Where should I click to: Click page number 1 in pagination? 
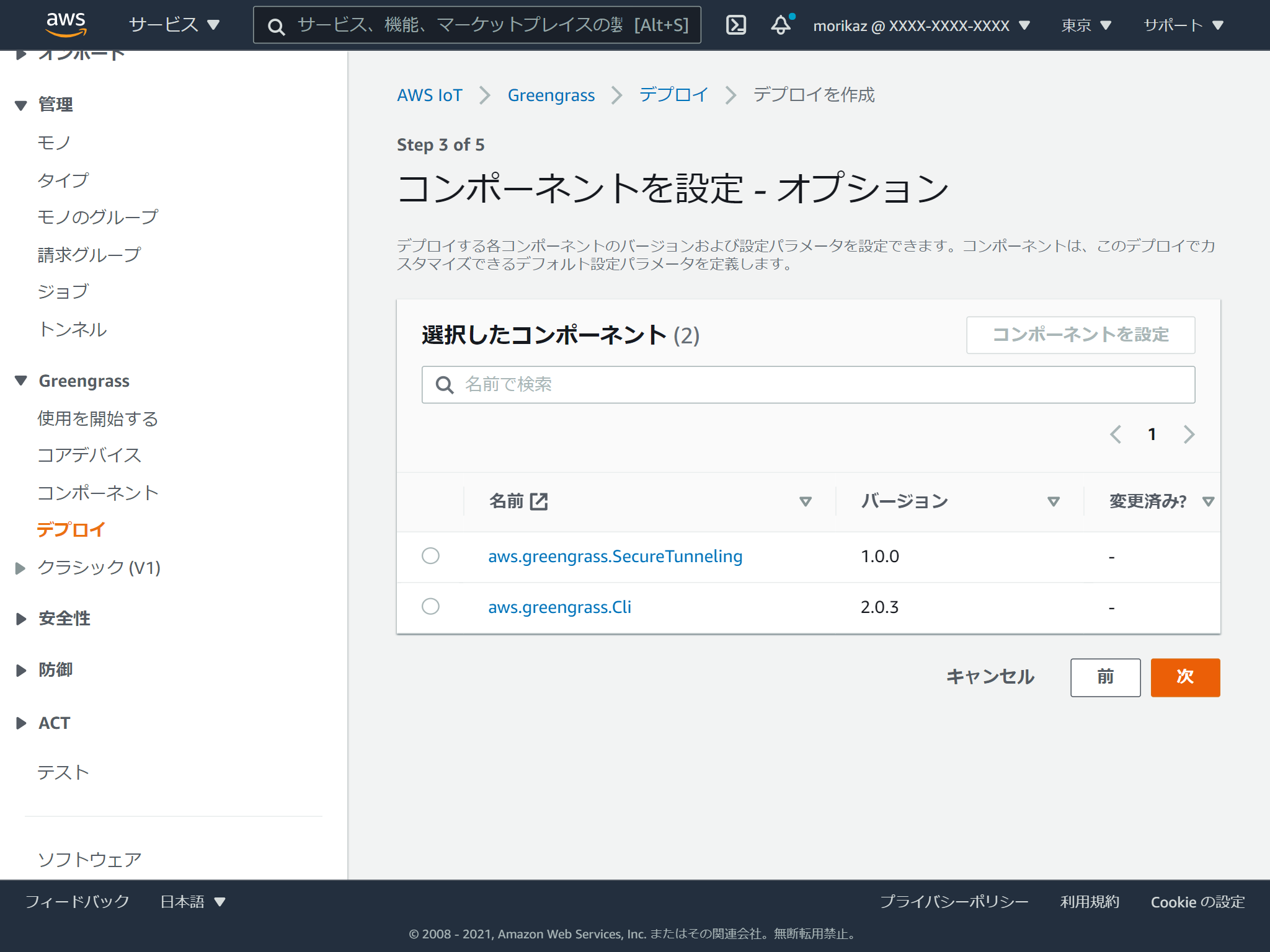[x=1152, y=434]
